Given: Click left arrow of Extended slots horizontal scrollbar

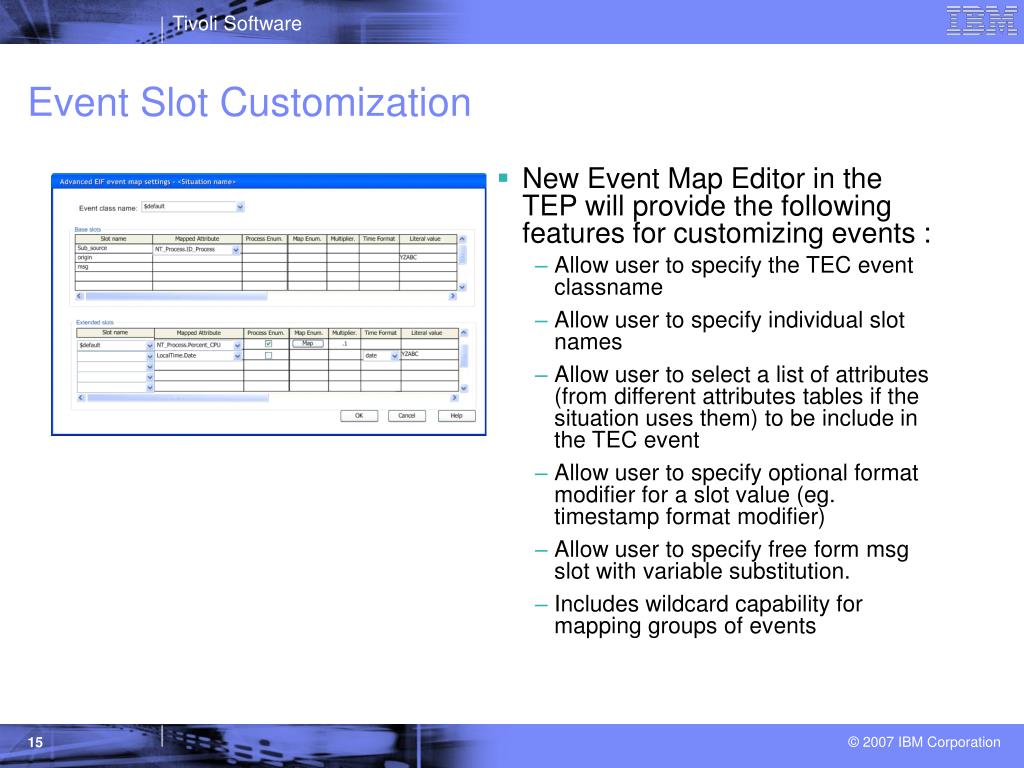Looking at the screenshot, I should [x=81, y=398].
